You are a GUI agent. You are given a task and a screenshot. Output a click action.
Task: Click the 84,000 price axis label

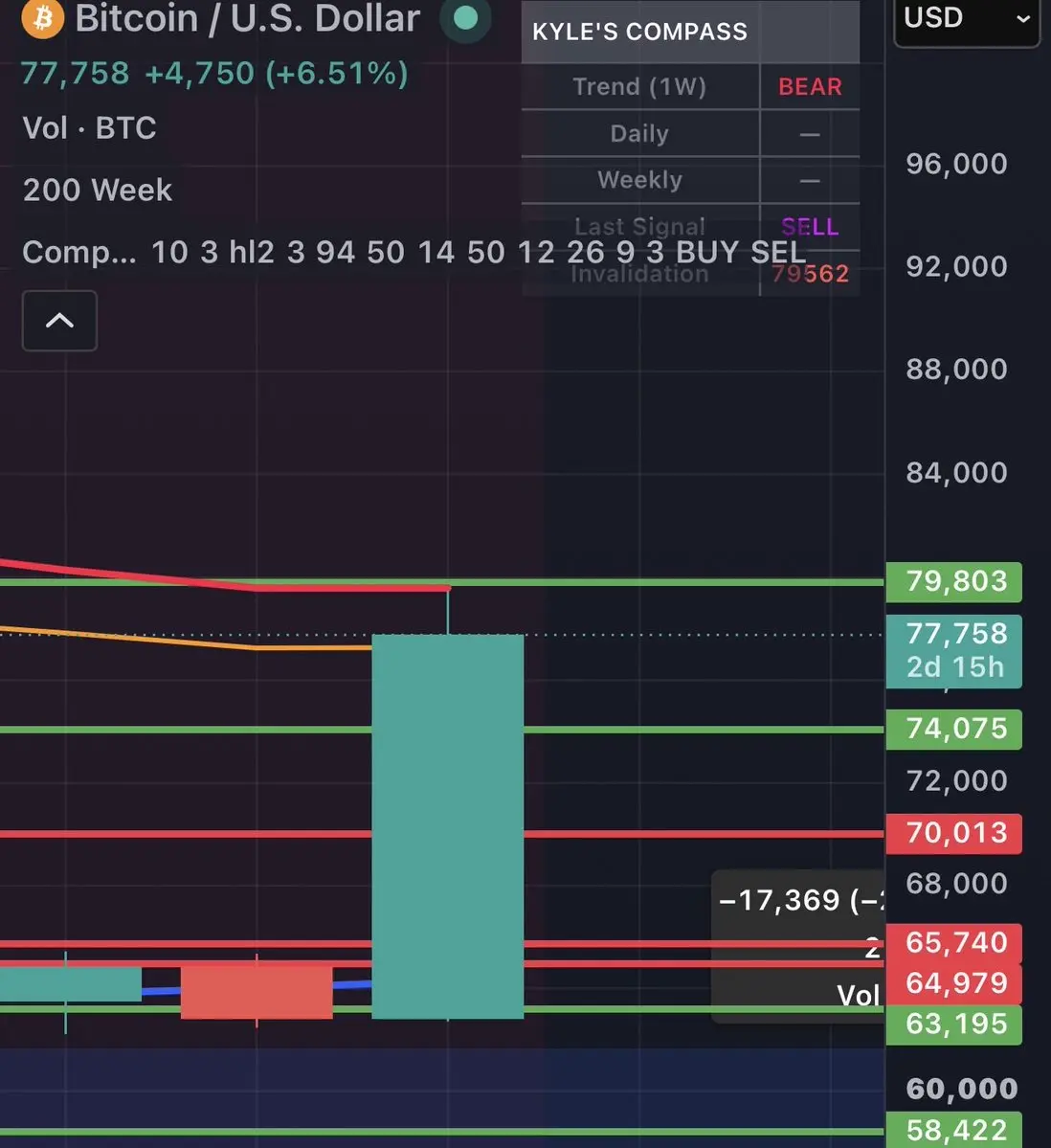click(956, 473)
